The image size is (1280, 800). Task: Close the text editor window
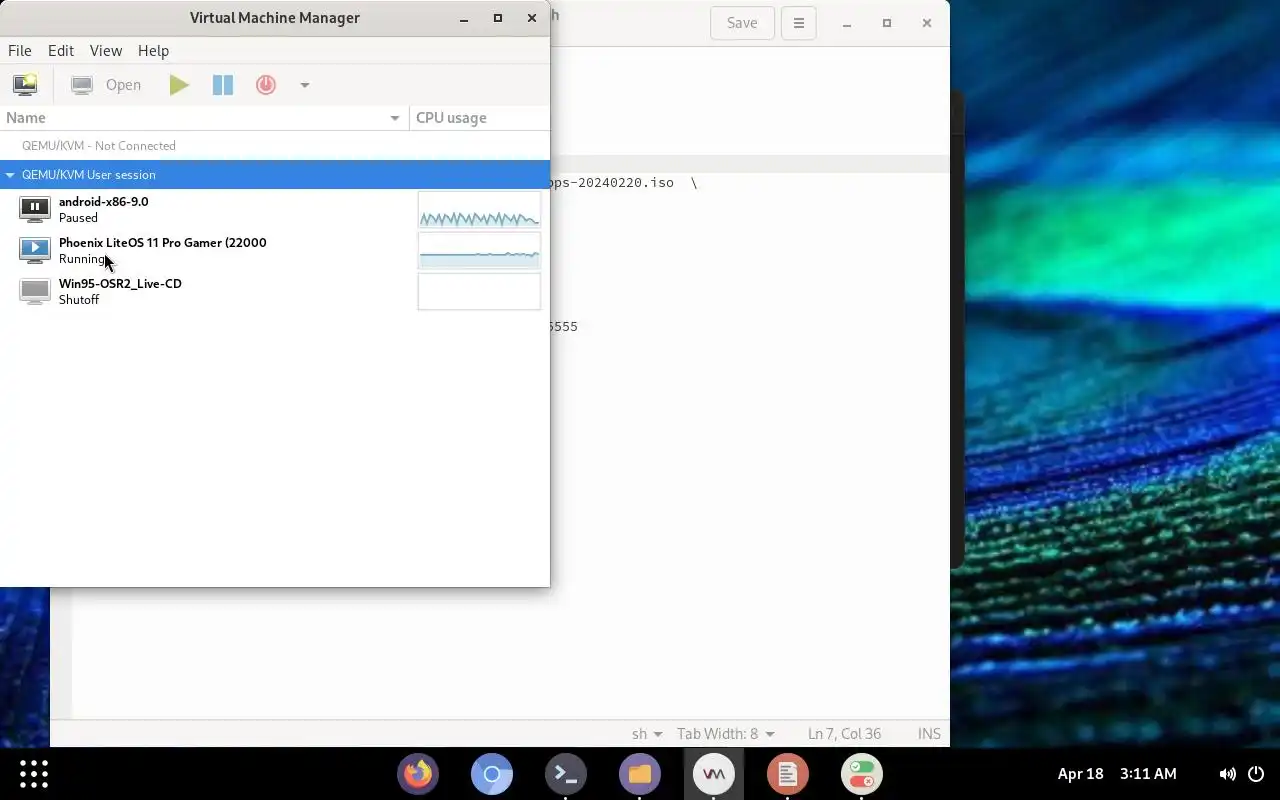tap(927, 23)
